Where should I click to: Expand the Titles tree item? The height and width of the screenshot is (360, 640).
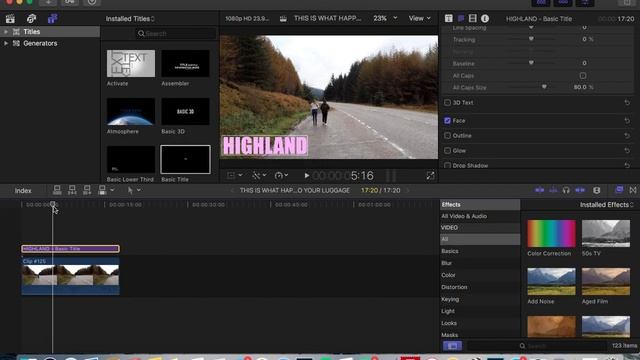tap(6, 31)
